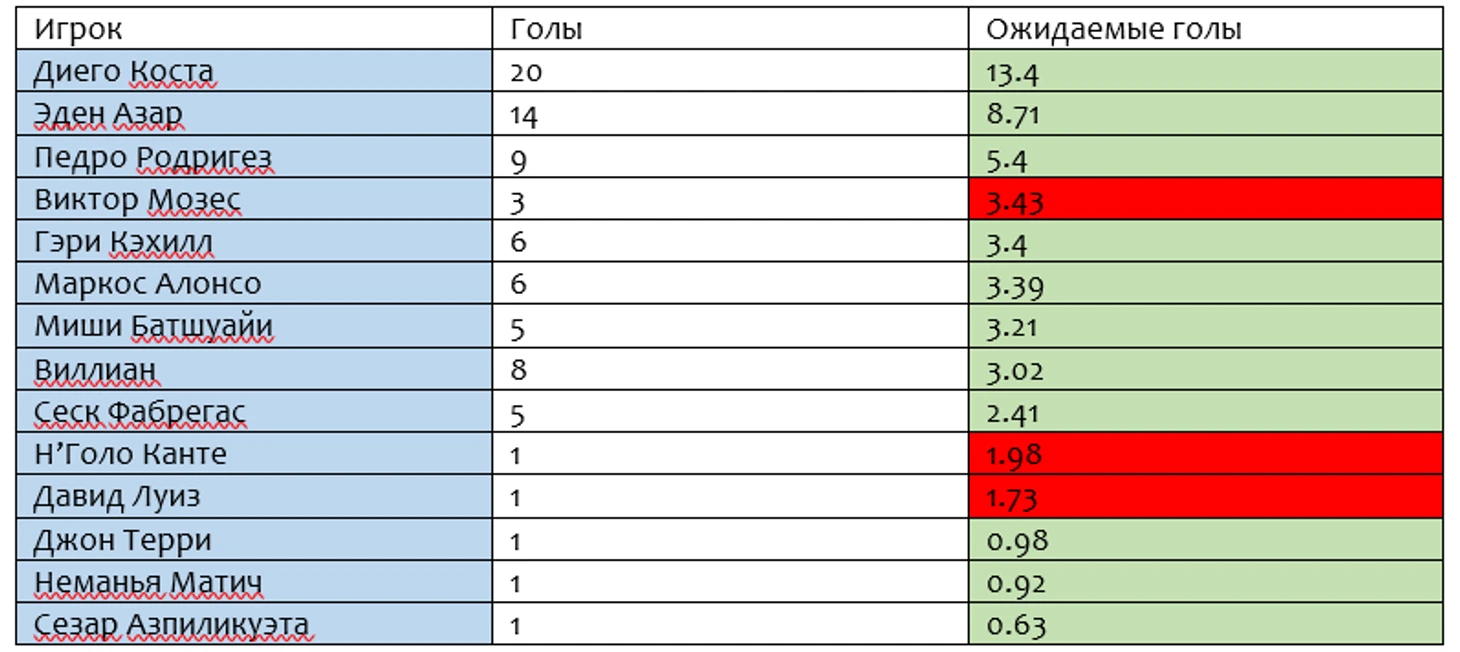Click the 'Н'Голо Канте' cell
This screenshot has width=1460, height=652.
point(253,455)
